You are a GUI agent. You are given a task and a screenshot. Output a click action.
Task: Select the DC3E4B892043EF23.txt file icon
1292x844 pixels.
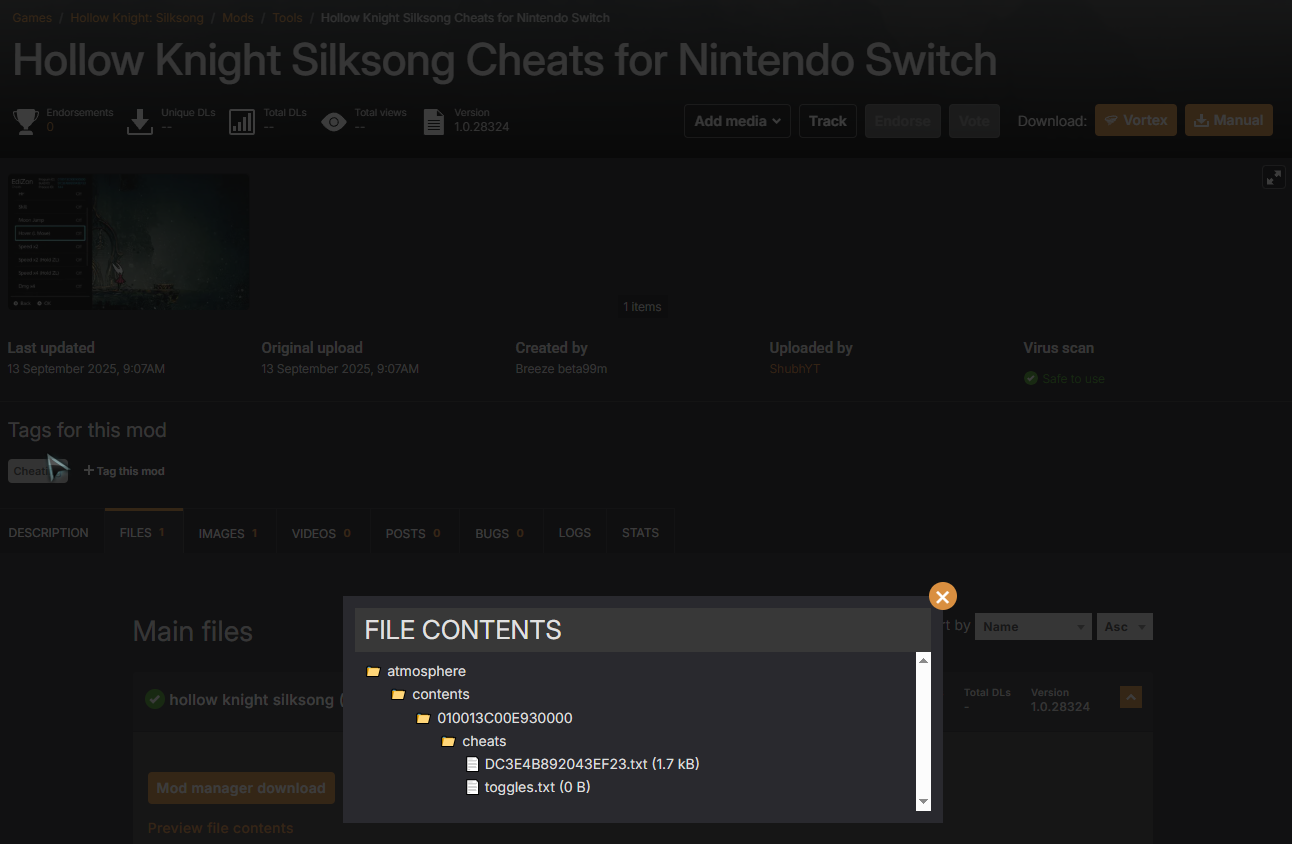coord(473,764)
